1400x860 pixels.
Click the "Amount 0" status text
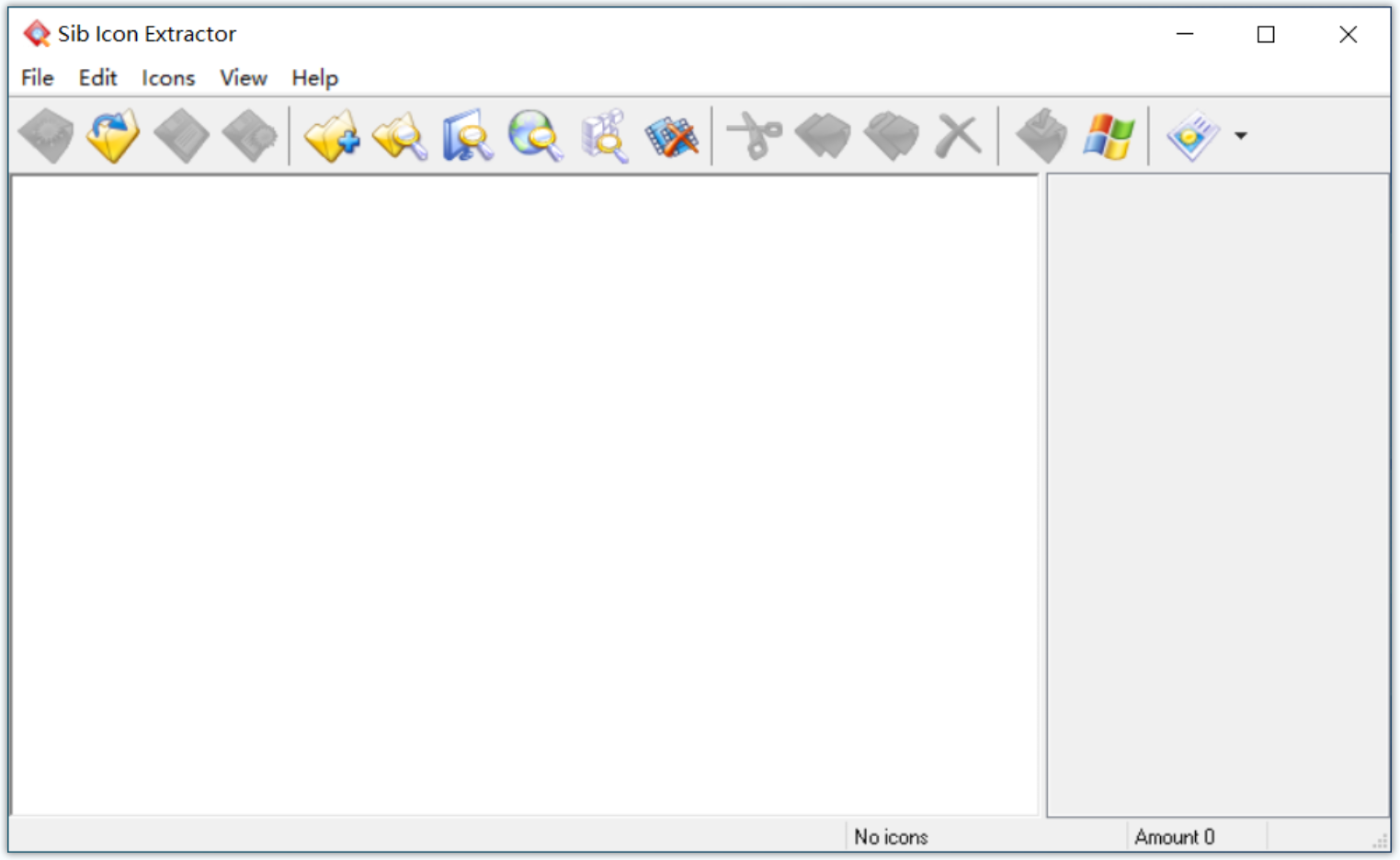[x=1174, y=837]
